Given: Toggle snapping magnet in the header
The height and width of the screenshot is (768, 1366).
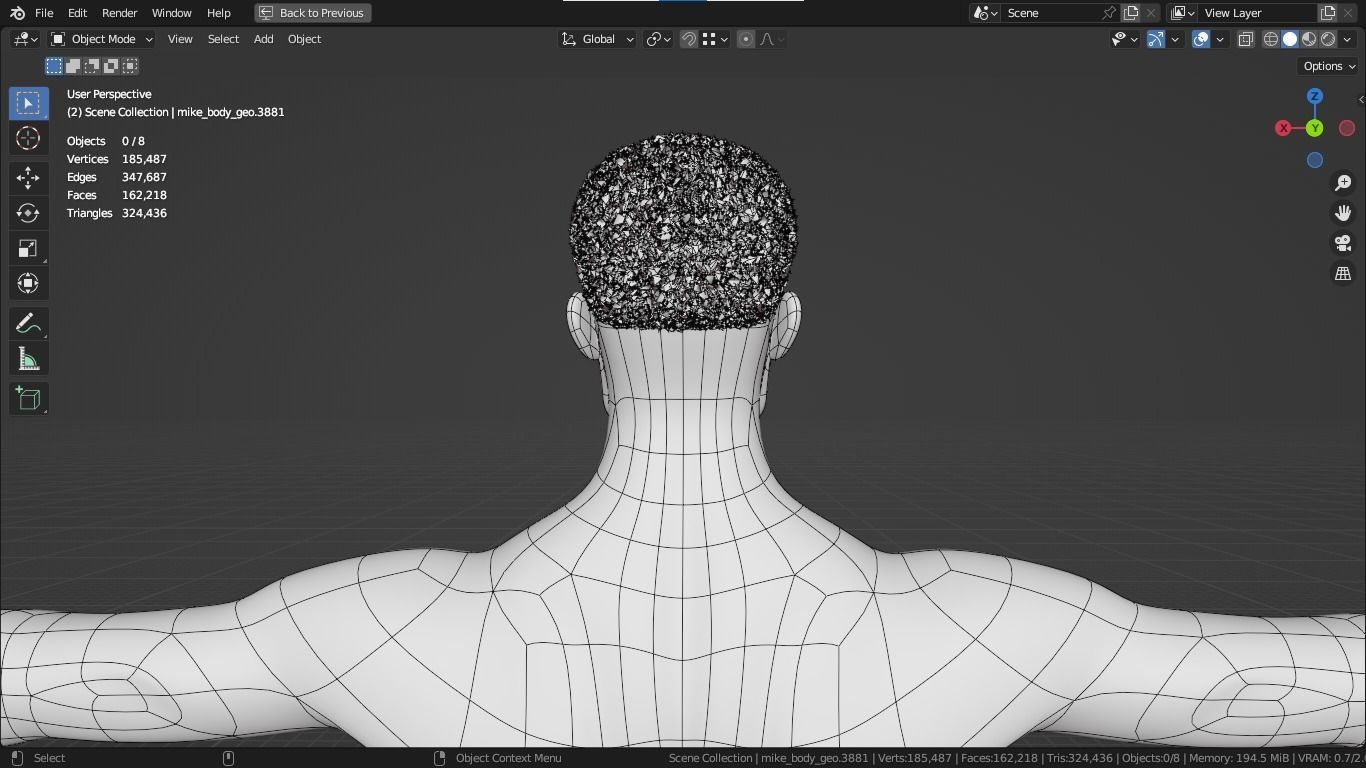Looking at the screenshot, I should [x=689, y=39].
